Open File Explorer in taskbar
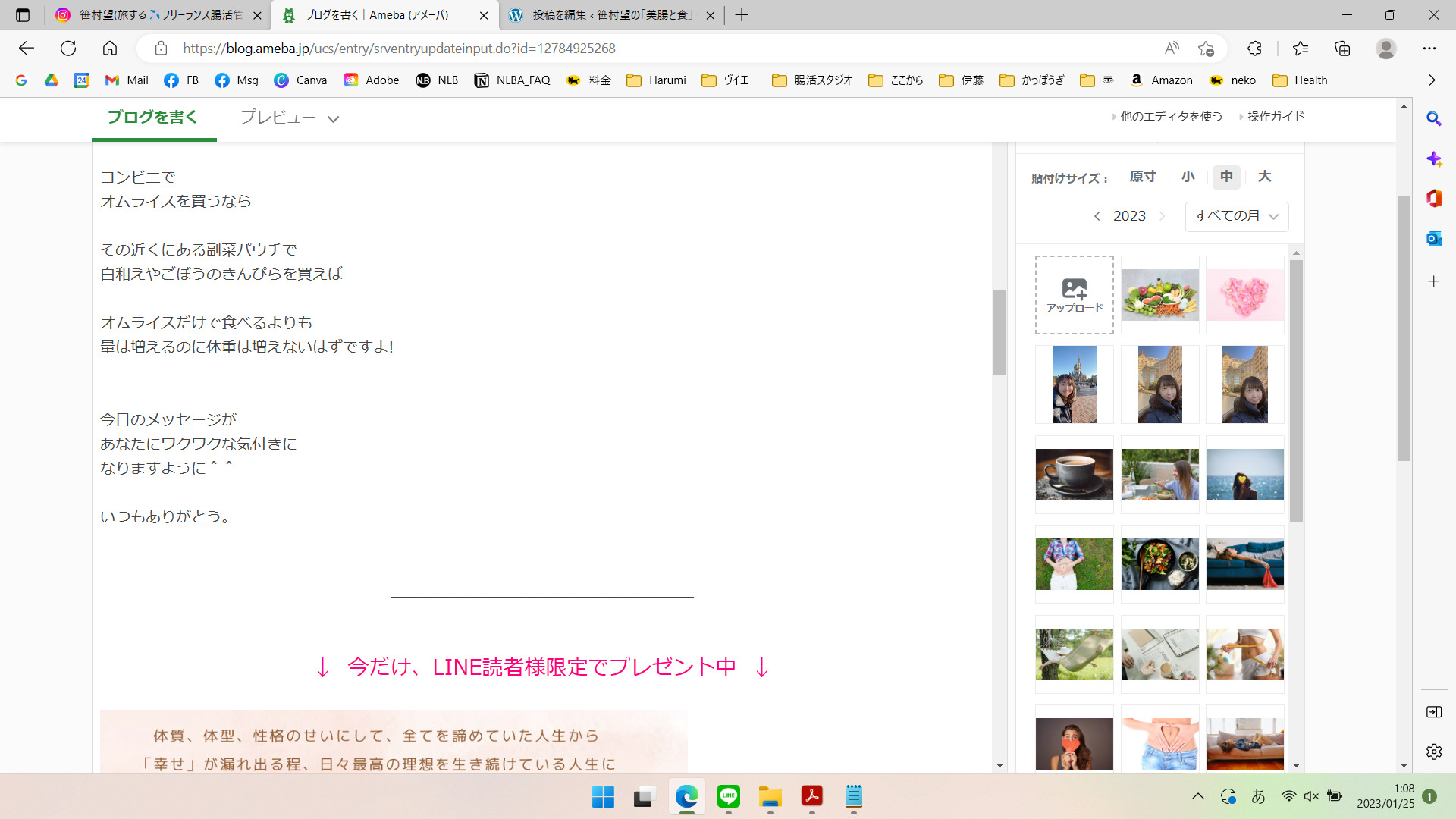 click(770, 796)
